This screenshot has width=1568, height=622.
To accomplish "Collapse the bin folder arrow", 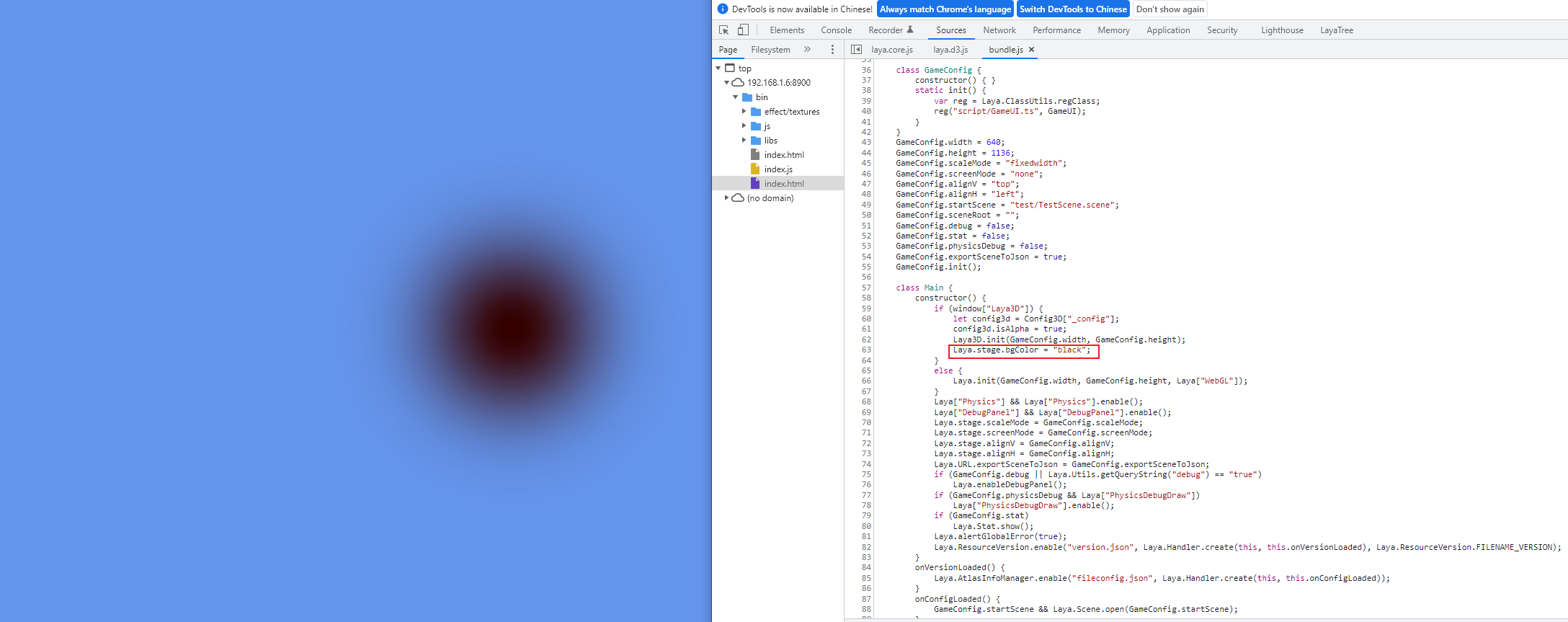I will tap(735, 97).
